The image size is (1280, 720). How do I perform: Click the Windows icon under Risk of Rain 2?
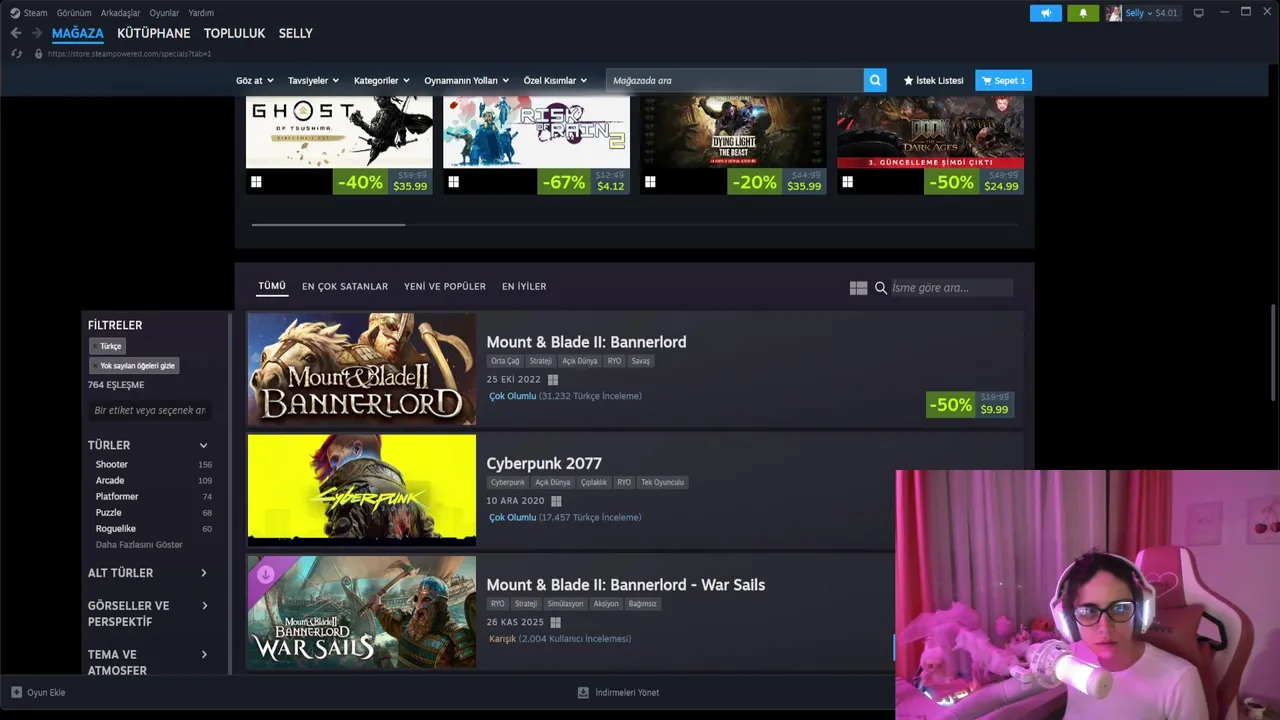point(453,182)
